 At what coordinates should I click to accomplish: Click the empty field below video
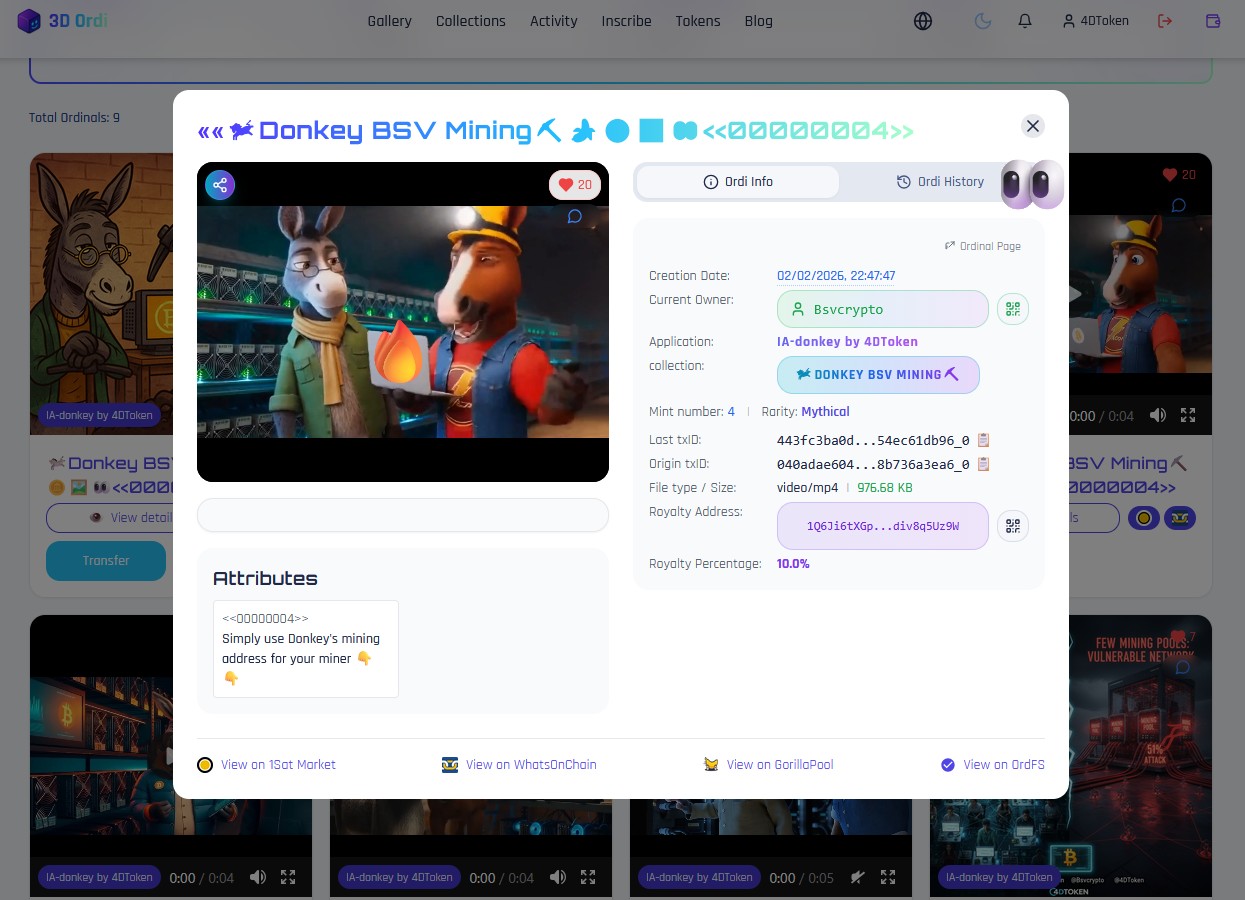tap(403, 515)
